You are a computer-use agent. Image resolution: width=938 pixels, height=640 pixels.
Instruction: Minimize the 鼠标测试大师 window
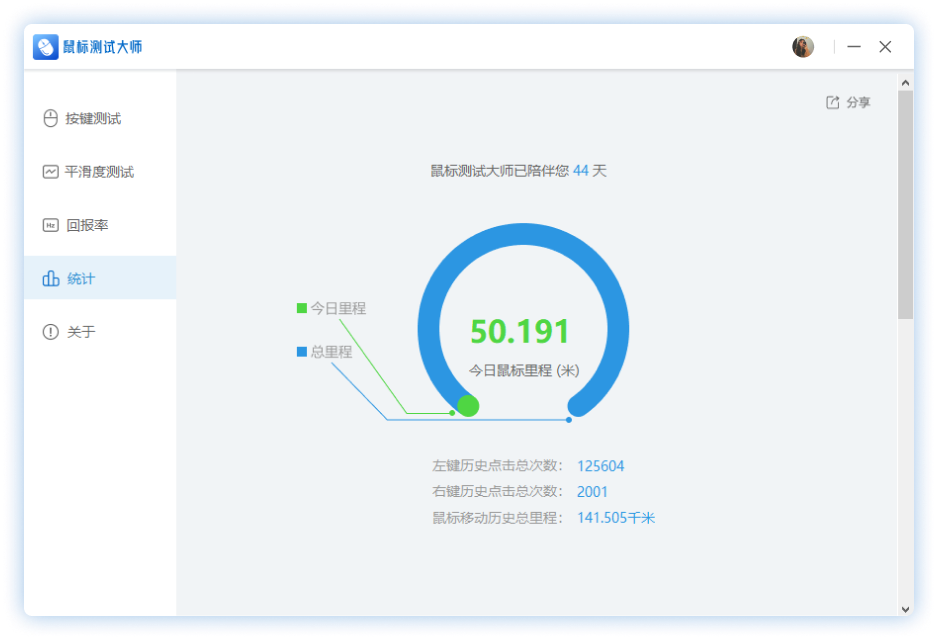(x=854, y=47)
